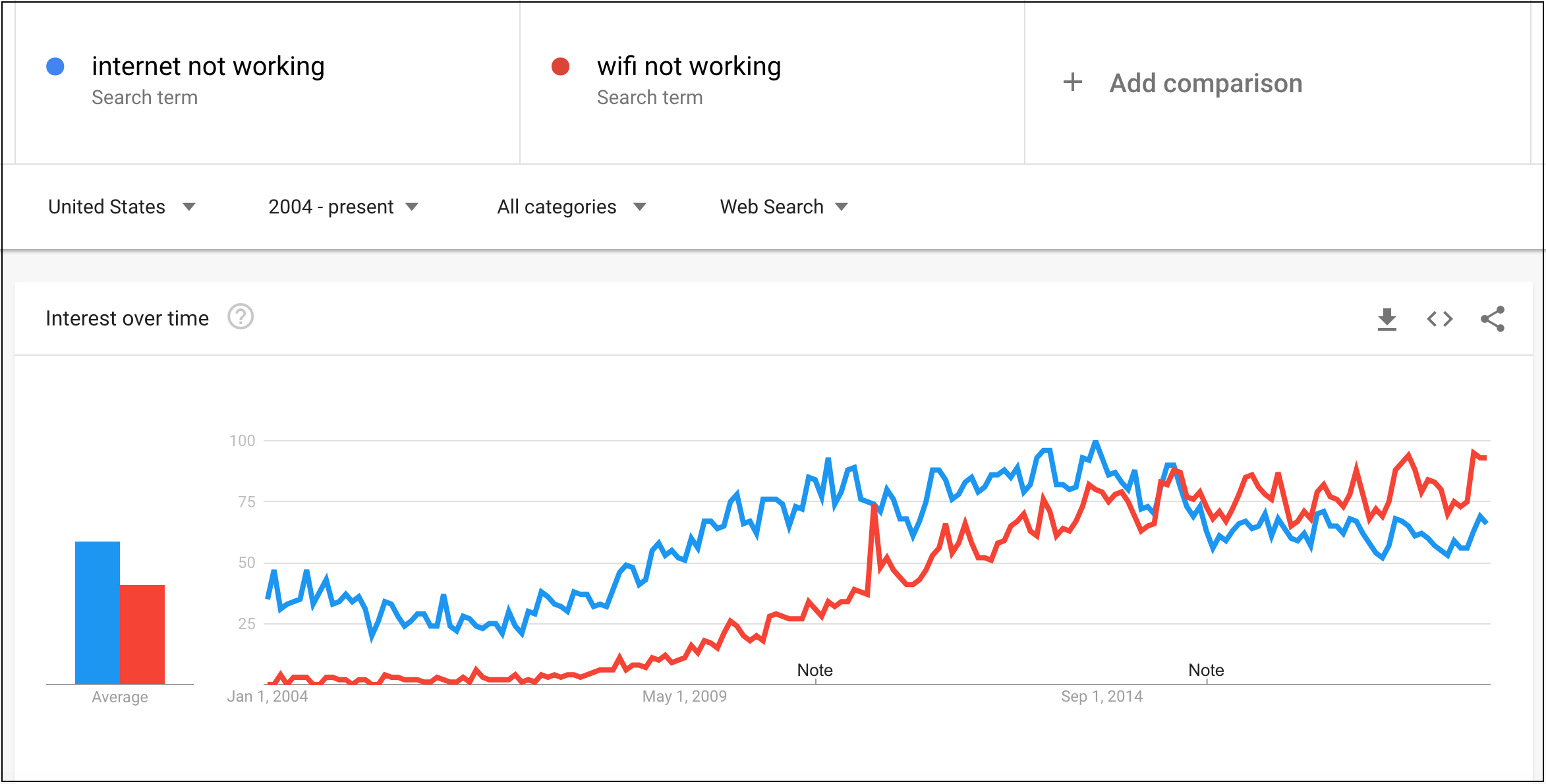Image resolution: width=1546 pixels, height=784 pixels.
Task: Click Add comparison
Action: click(1206, 84)
